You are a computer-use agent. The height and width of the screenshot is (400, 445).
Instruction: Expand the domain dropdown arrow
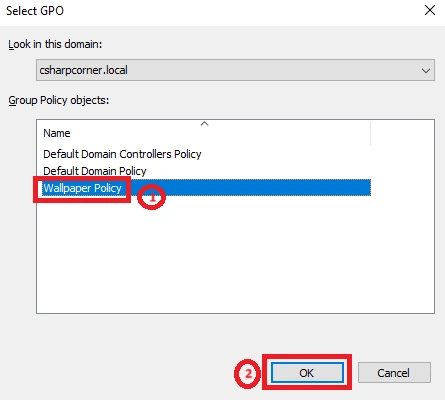pos(426,70)
